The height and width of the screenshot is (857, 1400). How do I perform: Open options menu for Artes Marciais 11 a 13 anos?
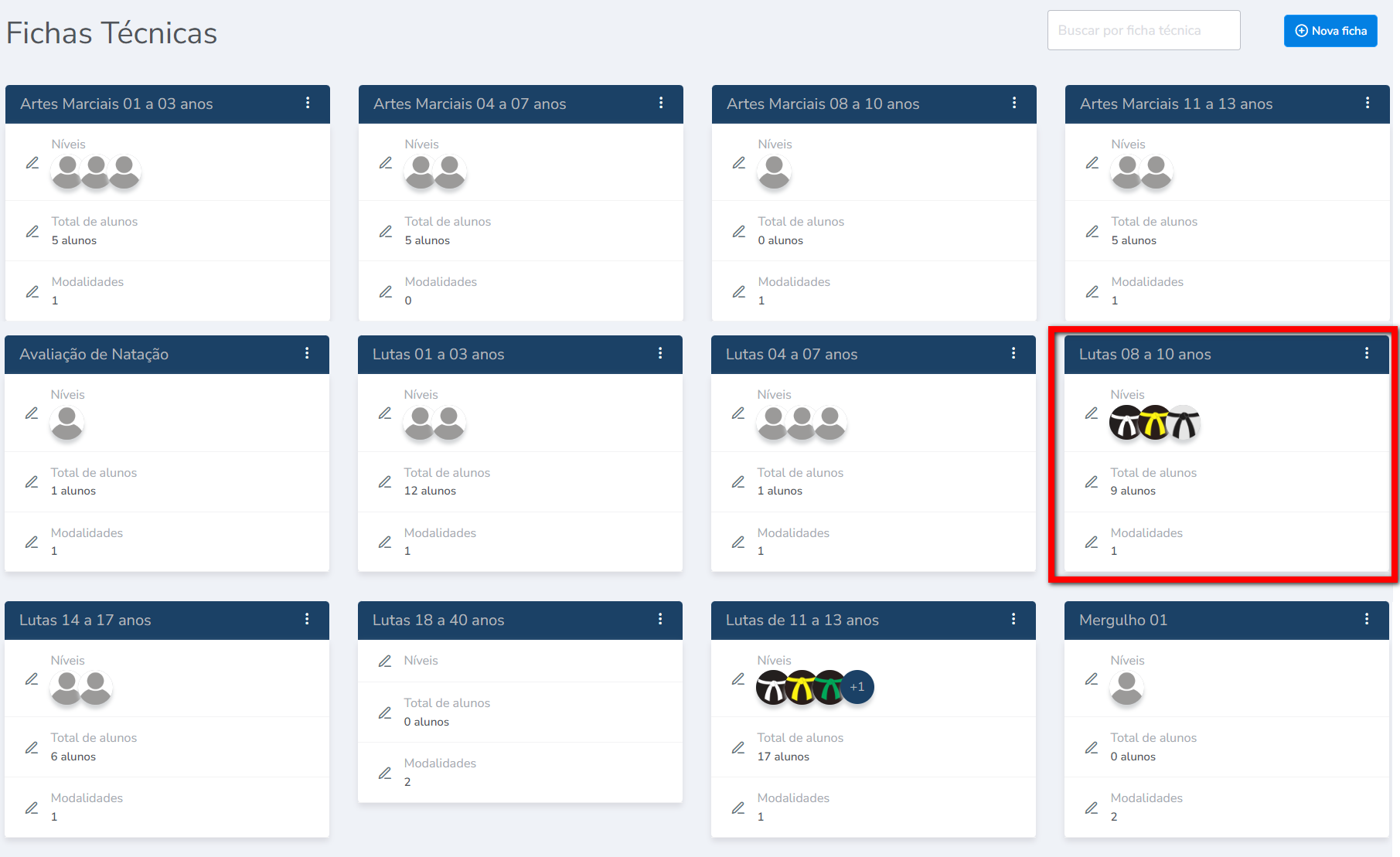[x=1368, y=103]
